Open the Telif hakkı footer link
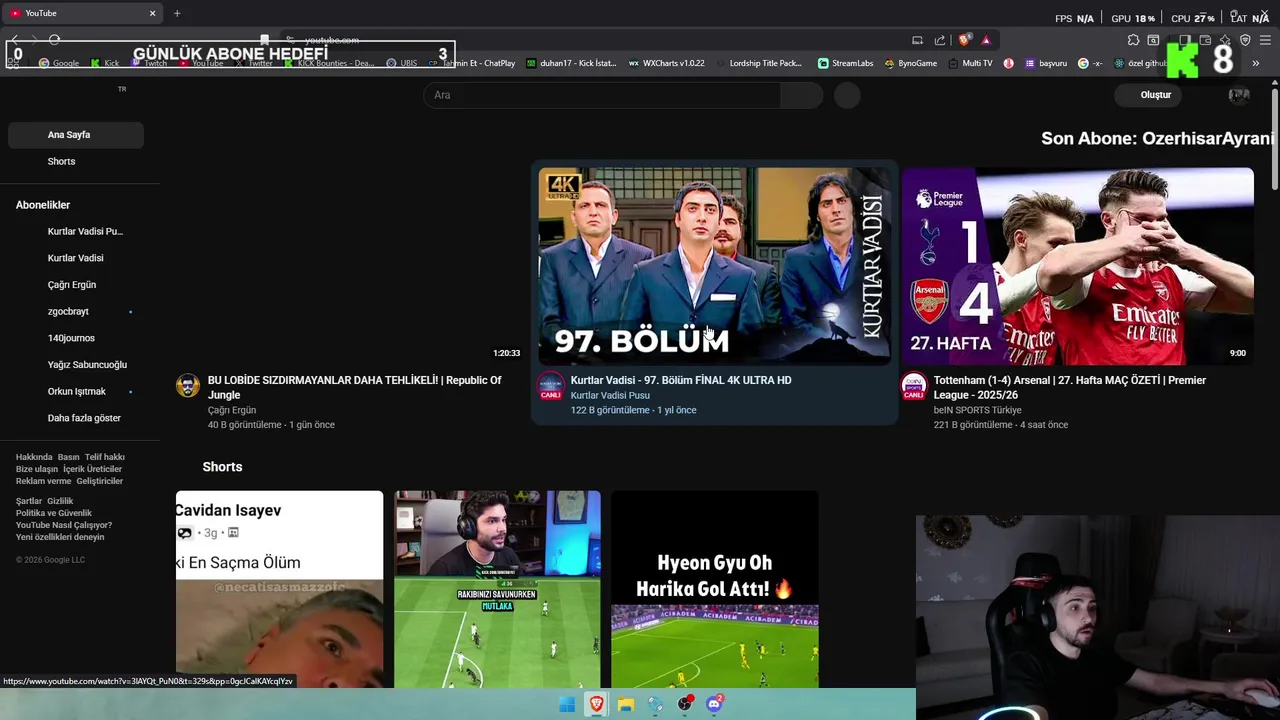This screenshot has width=1280, height=720. (x=105, y=457)
